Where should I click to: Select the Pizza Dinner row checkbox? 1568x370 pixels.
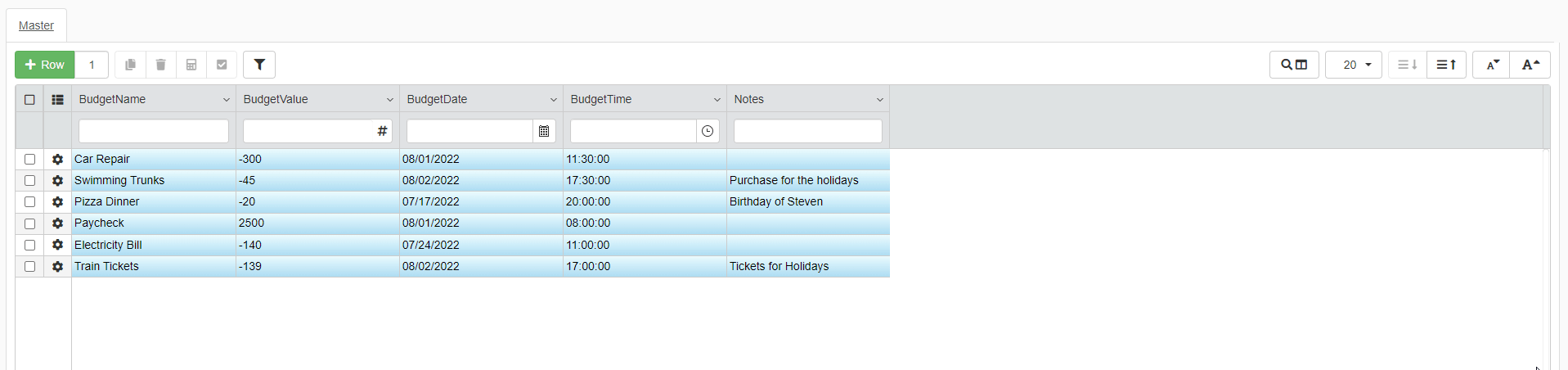30,201
